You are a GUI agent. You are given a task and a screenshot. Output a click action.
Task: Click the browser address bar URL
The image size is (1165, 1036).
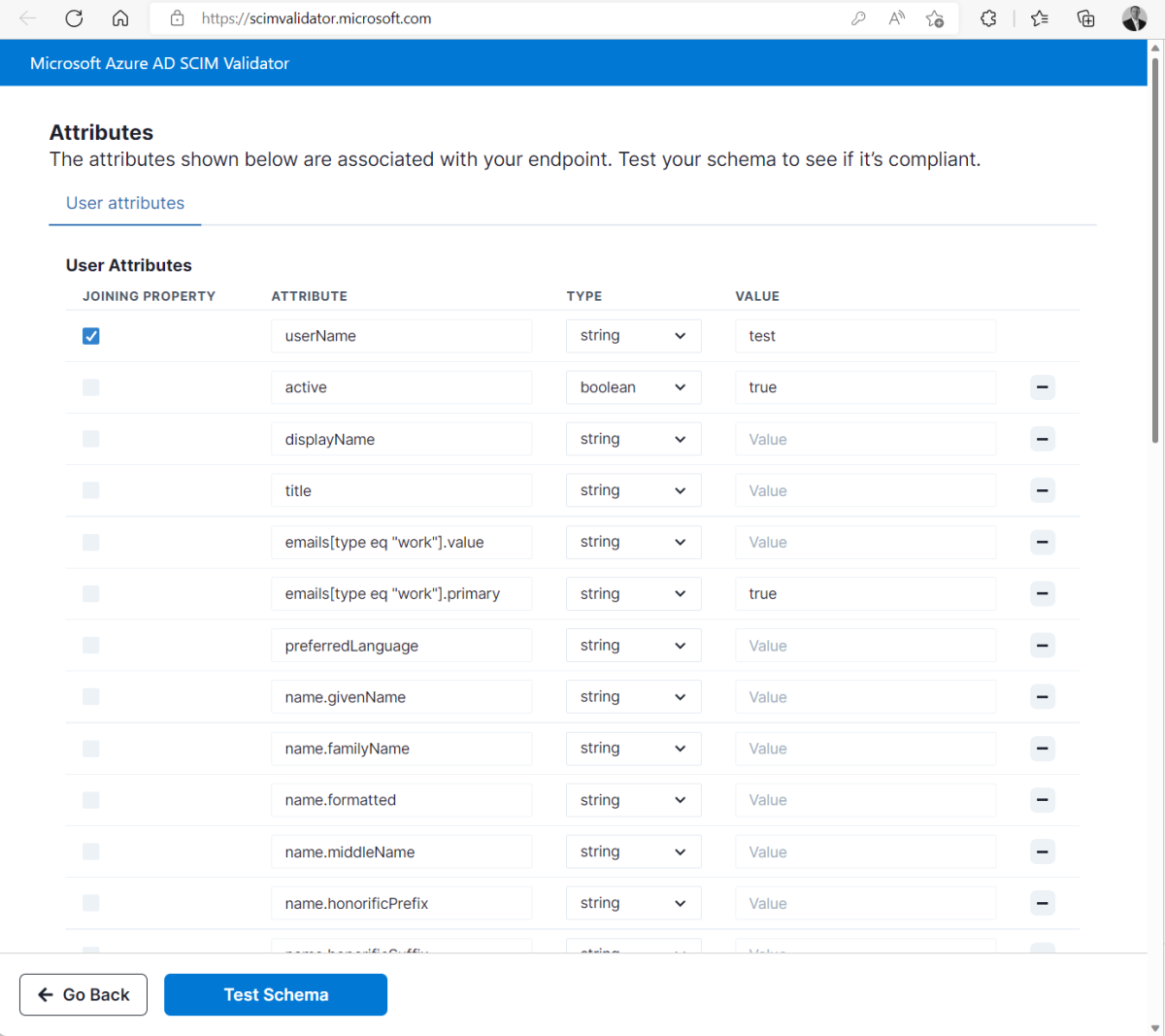click(x=316, y=18)
